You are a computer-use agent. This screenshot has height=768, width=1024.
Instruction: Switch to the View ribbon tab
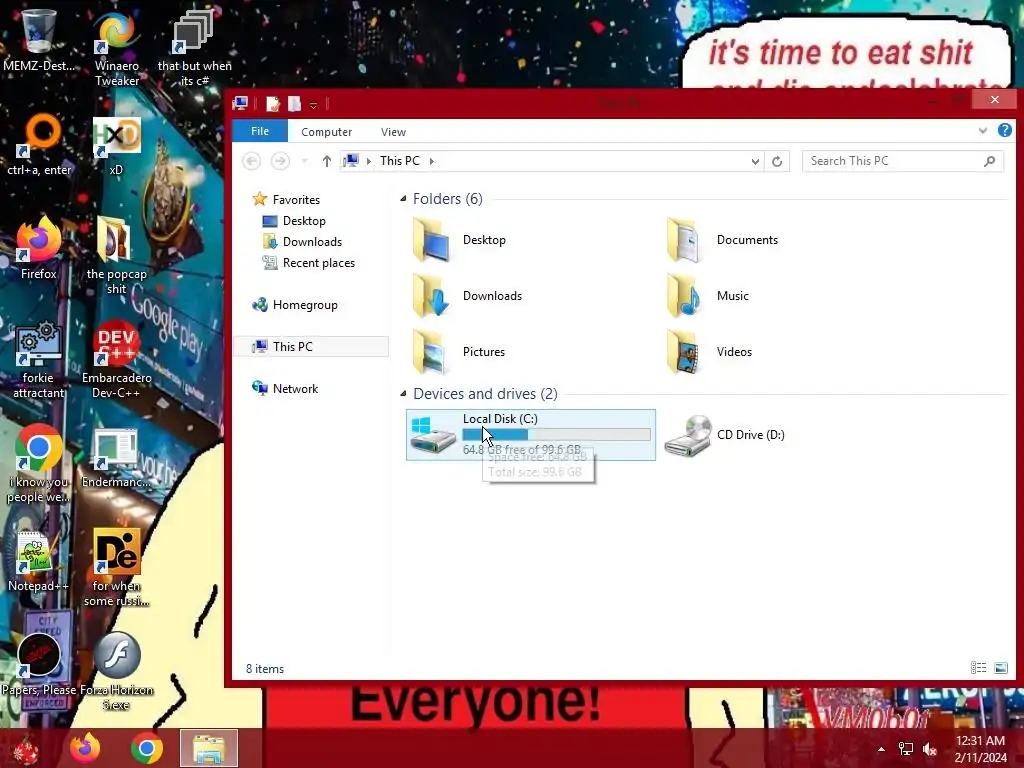coord(393,132)
